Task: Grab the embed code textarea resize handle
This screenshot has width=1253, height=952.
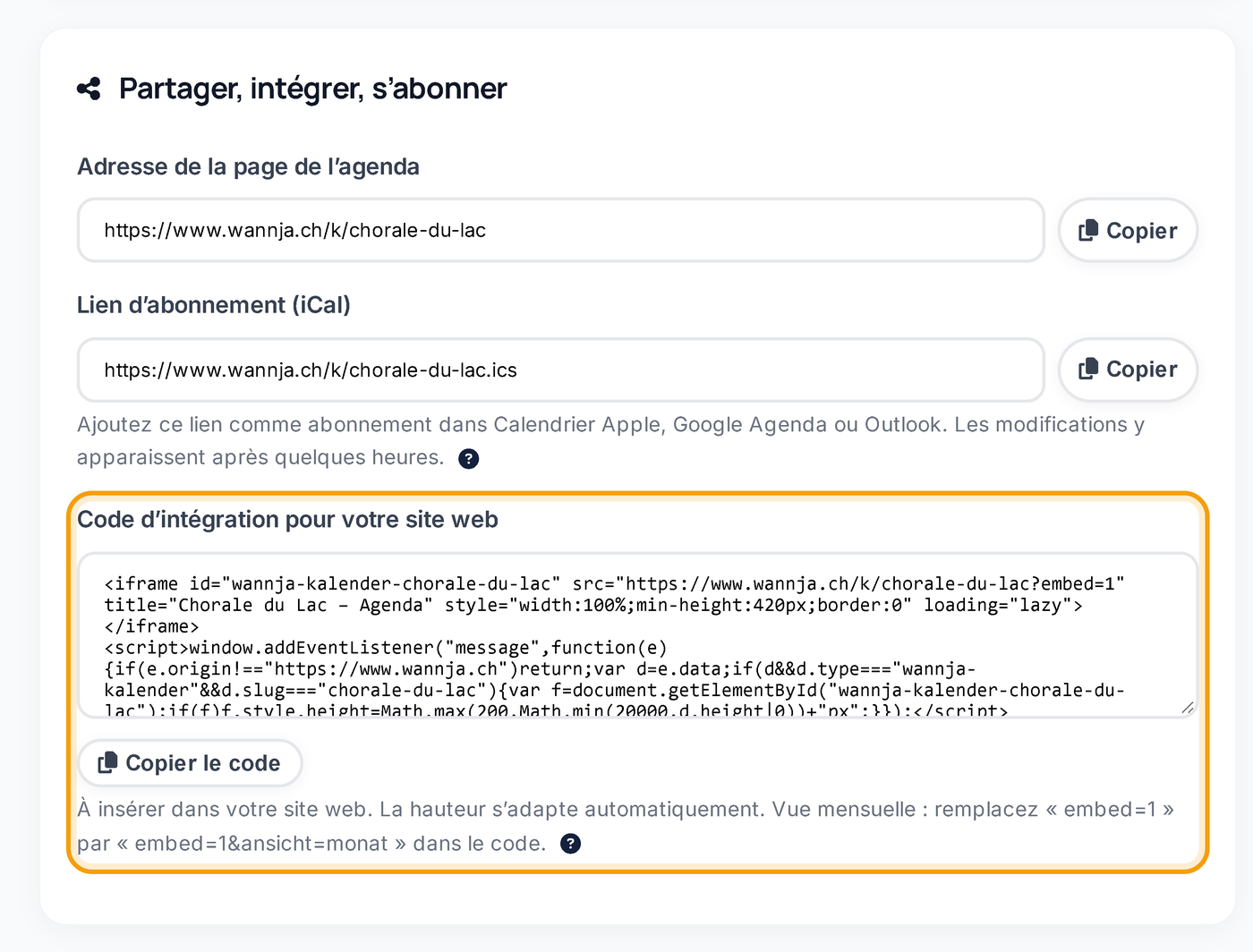Action: [x=1187, y=708]
